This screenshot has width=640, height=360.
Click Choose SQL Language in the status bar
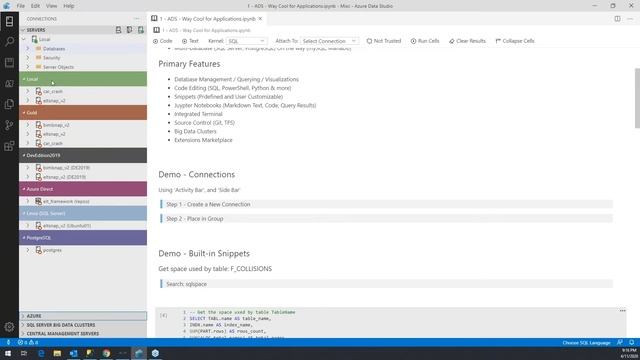(586, 342)
